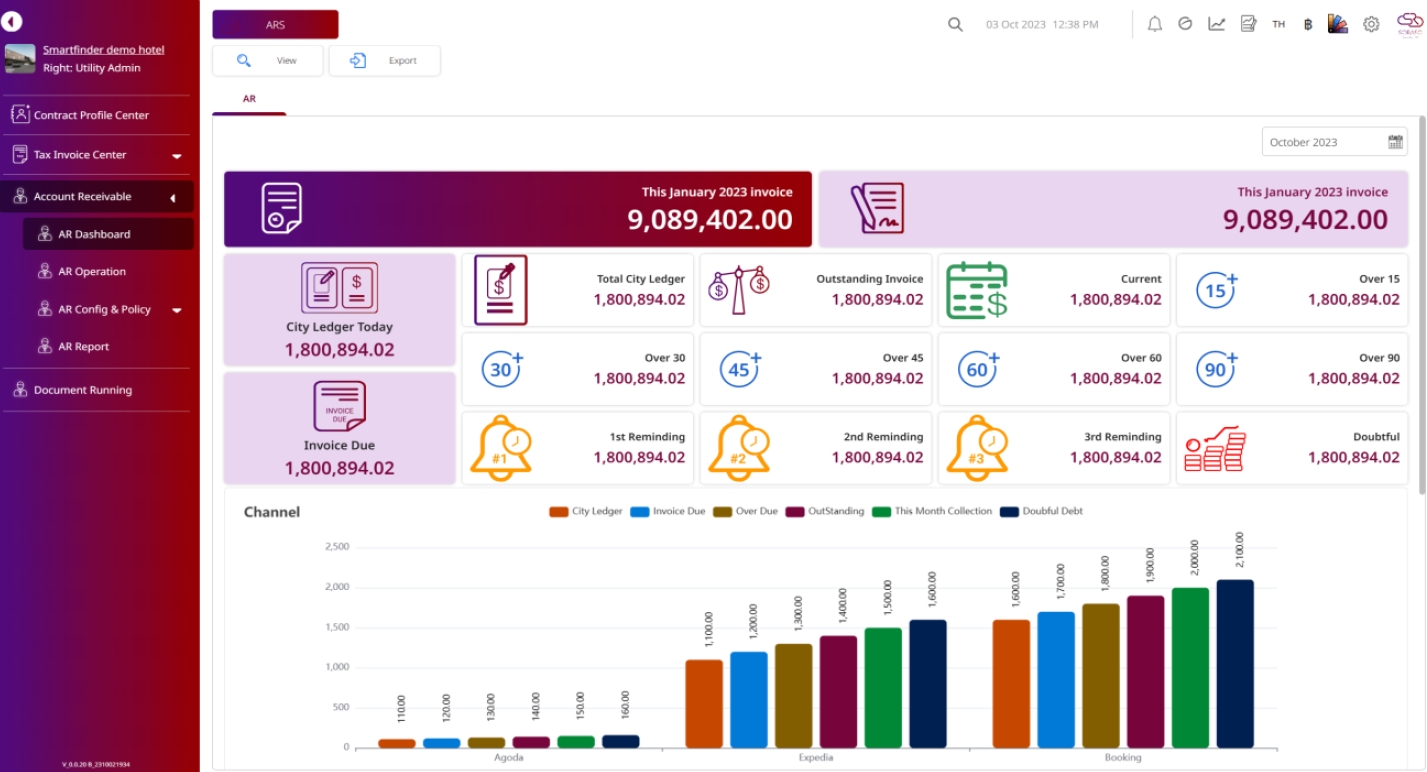Open the settings gear icon
The height and width of the screenshot is (772, 1427).
coord(1371,24)
